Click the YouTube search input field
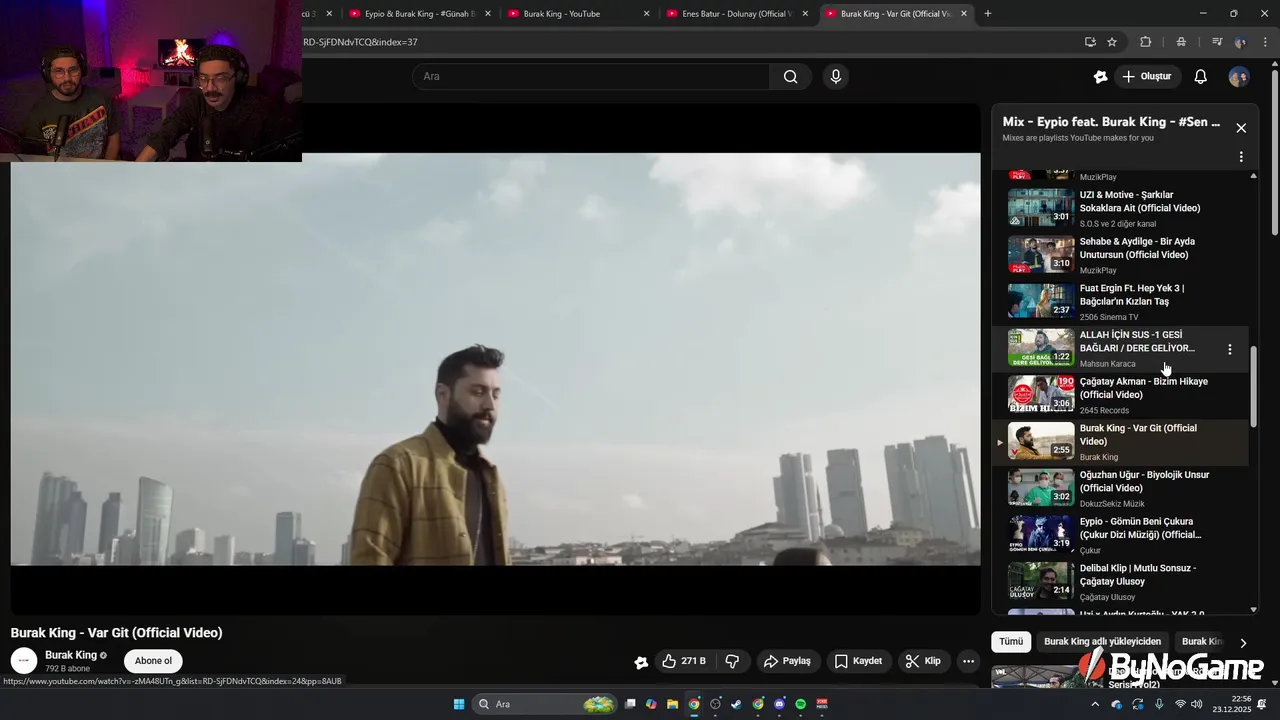 (591, 77)
